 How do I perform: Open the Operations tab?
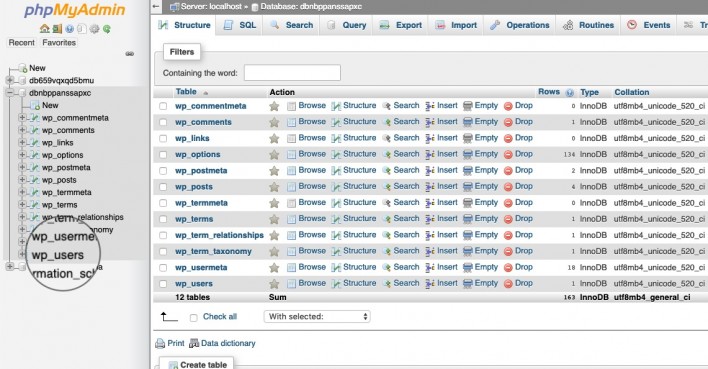click(519, 25)
